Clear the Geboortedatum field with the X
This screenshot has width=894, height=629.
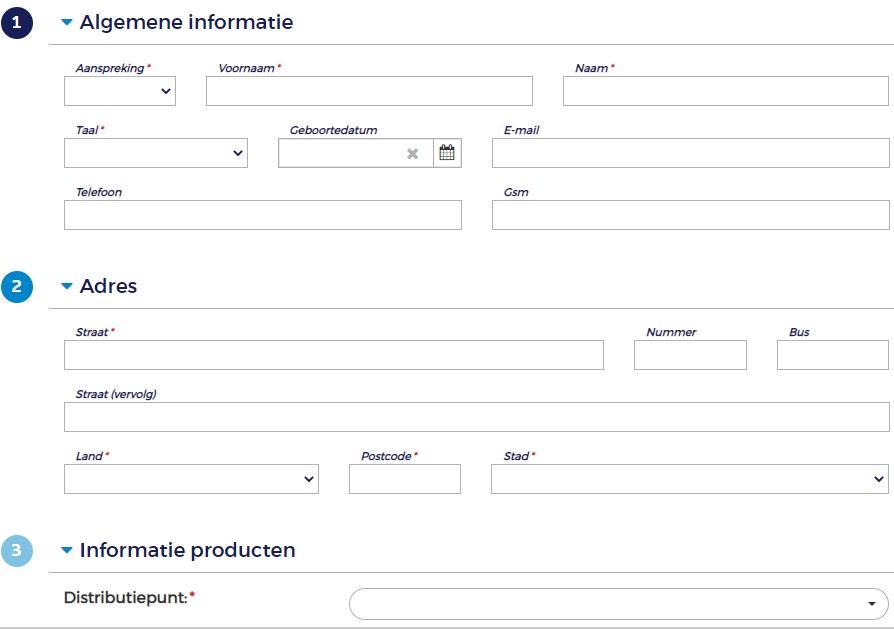412,153
